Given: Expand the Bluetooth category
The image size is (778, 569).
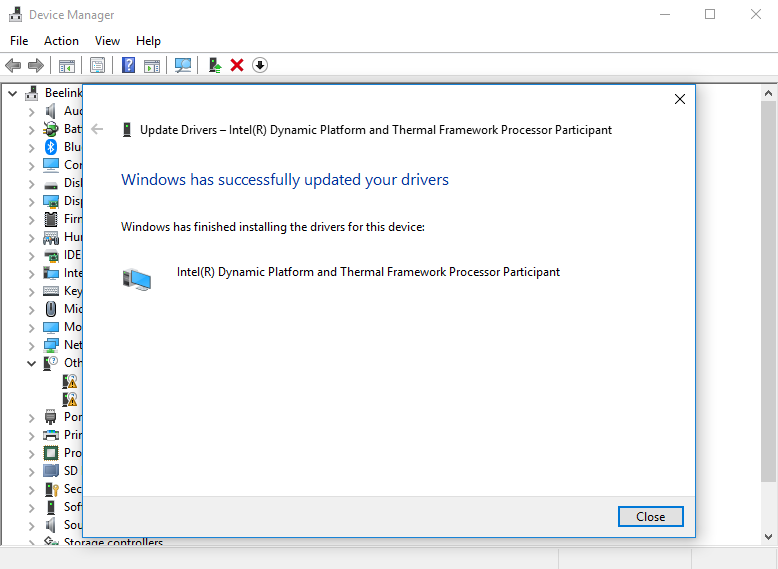Looking at the screenshot, I should pos(31,148).
